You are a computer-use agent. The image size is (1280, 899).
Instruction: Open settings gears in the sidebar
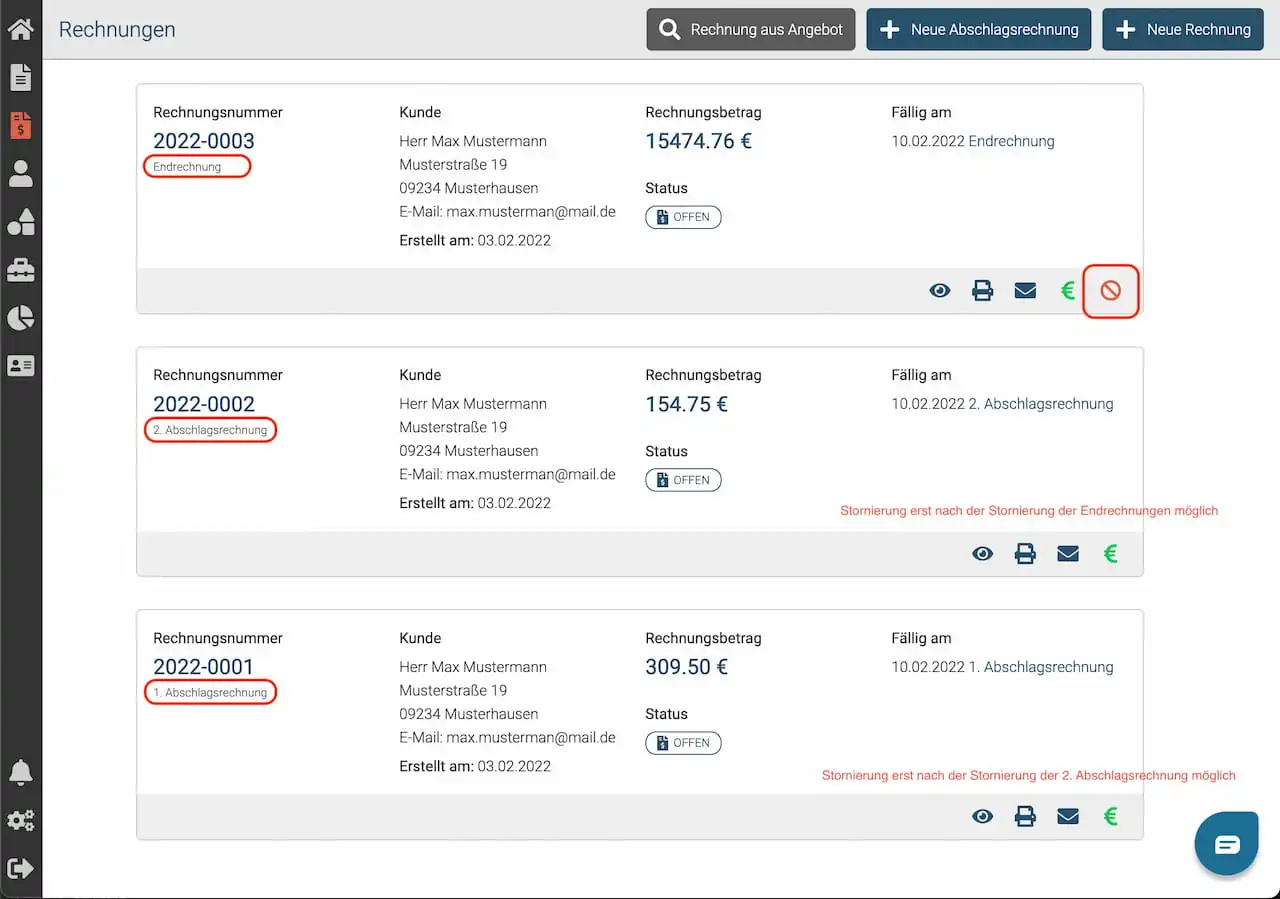[20, 821]
